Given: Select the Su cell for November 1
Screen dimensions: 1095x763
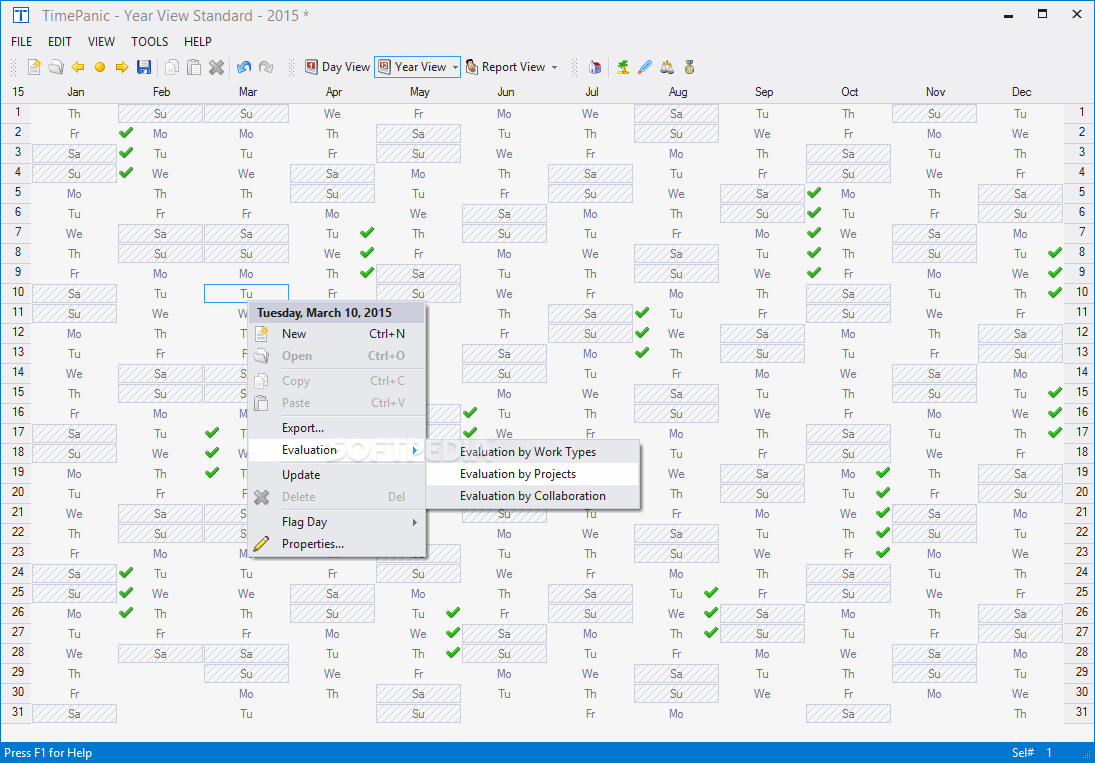Looking at the screenshot, I should [x=934, y=114].
